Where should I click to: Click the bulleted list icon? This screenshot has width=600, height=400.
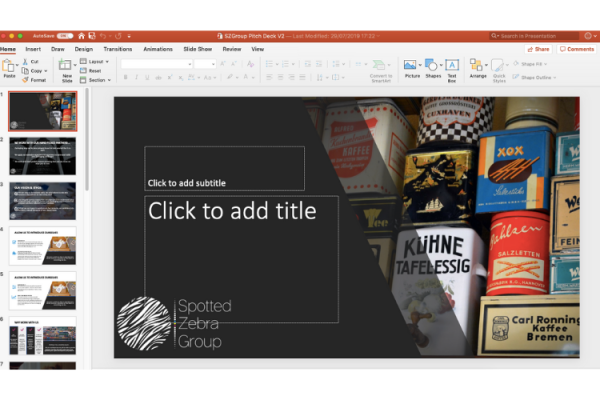click(269, 64)
